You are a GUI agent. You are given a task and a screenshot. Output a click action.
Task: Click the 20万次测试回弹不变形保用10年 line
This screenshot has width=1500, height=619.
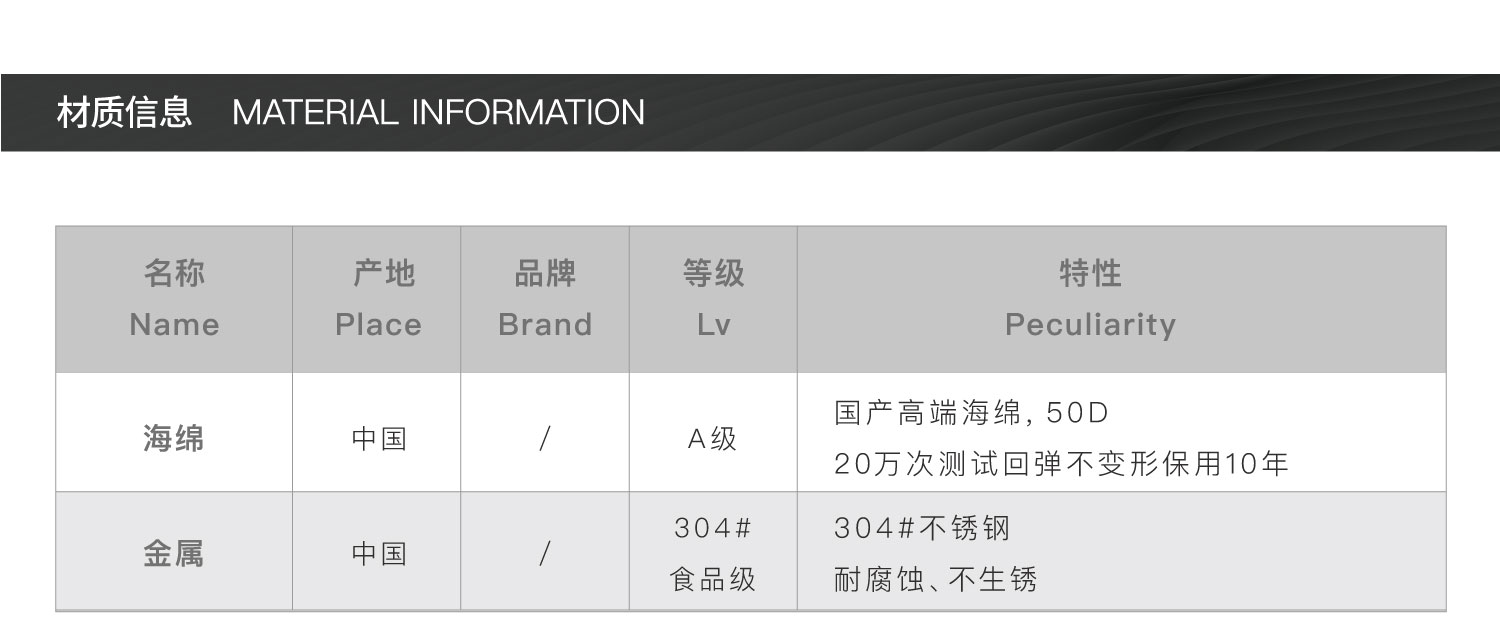click(1061, 464)
